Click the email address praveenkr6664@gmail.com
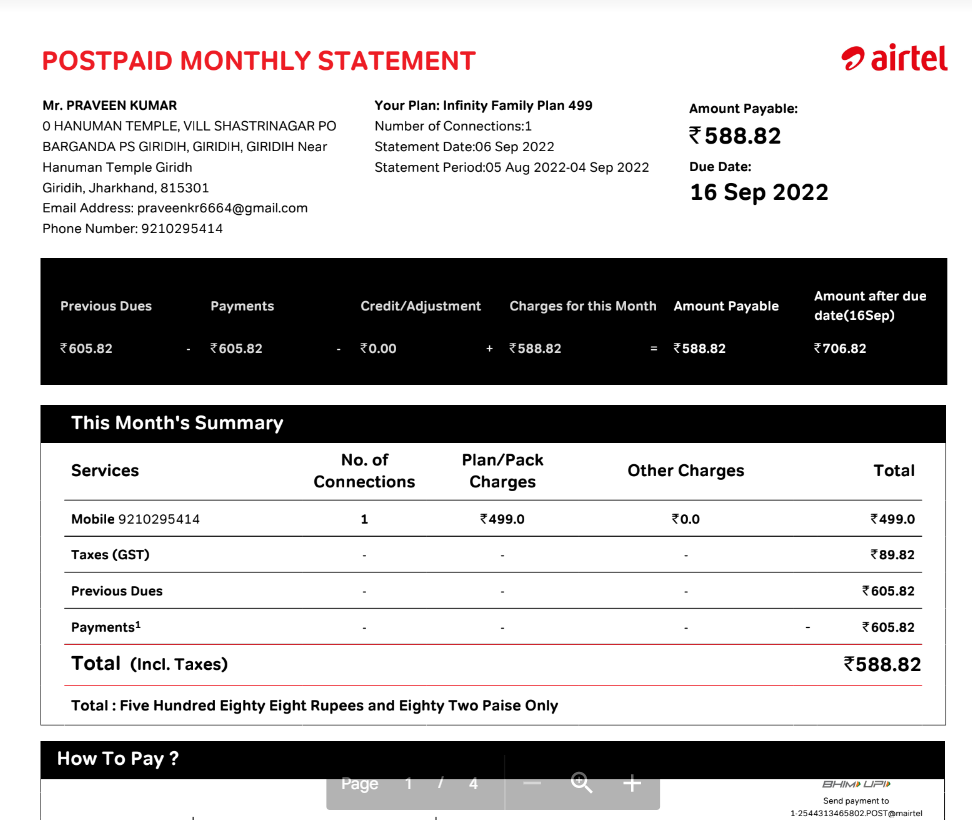The width and height of the screenshot is (972, 820). pos(222,208)
